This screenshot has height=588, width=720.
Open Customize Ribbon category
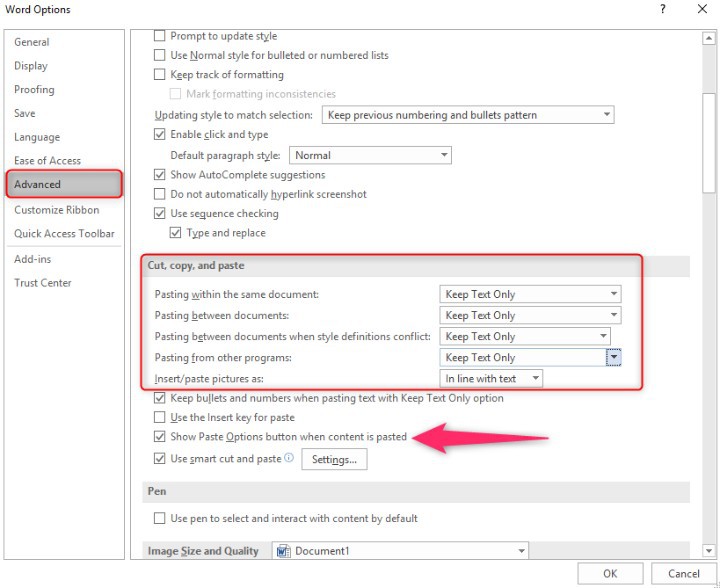coord(56,210)
